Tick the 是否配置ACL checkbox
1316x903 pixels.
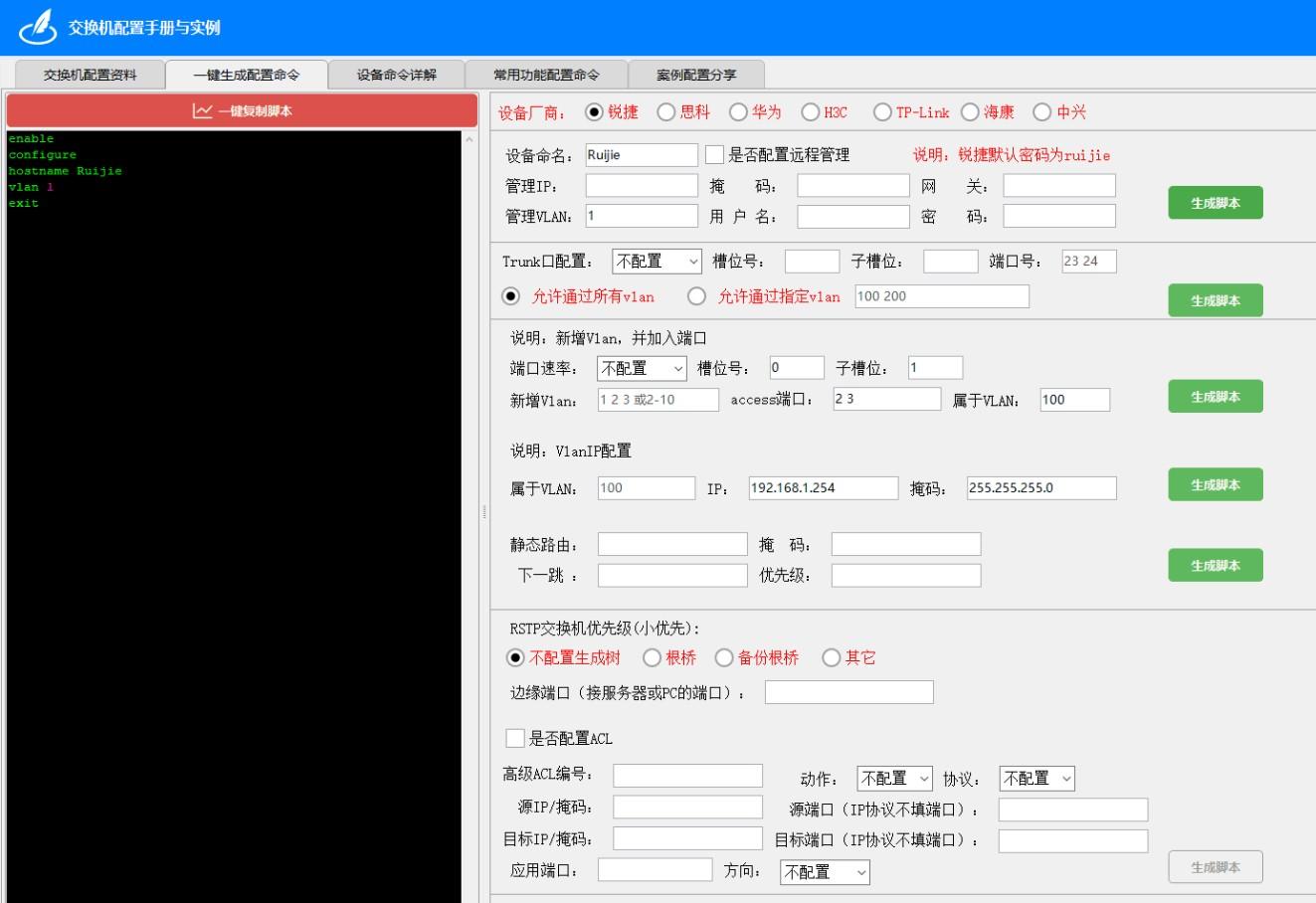515,738
